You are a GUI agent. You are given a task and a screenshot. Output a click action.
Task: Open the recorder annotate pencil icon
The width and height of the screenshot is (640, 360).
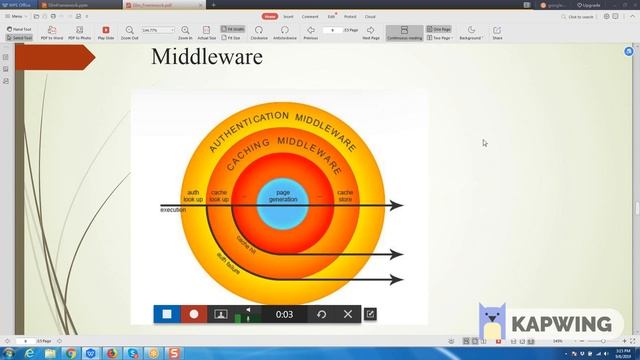370,314
